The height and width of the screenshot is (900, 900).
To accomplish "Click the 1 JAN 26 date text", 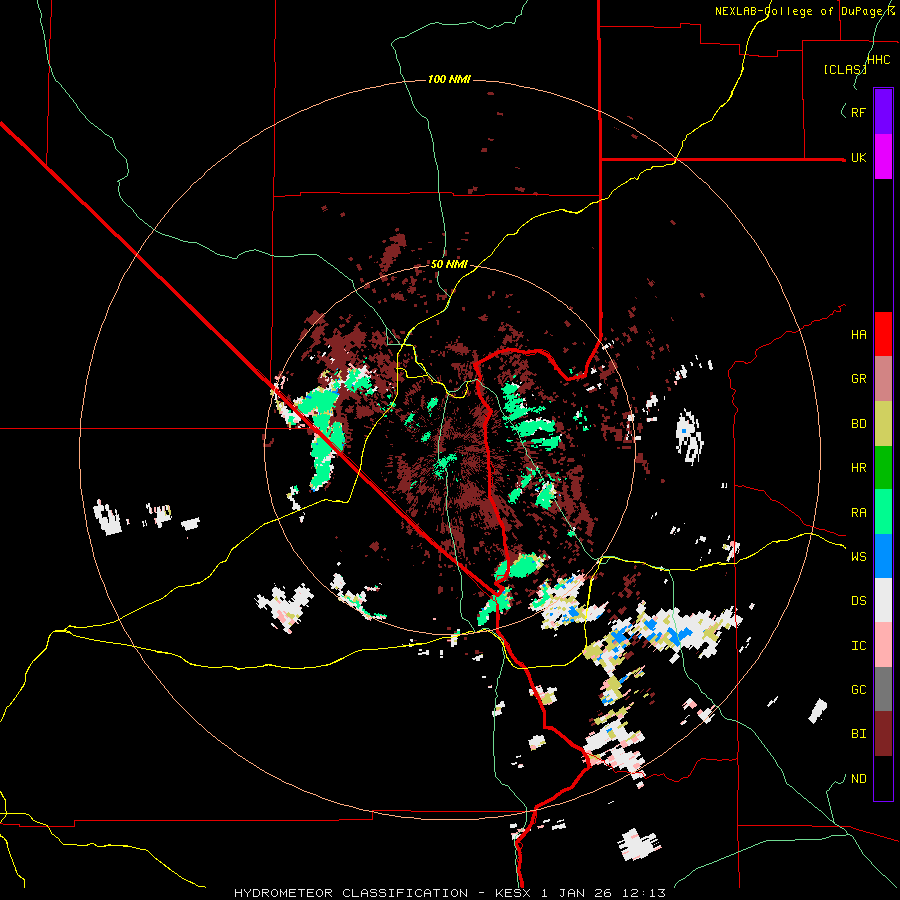I will pyautogui.click(x=578, y=893).
